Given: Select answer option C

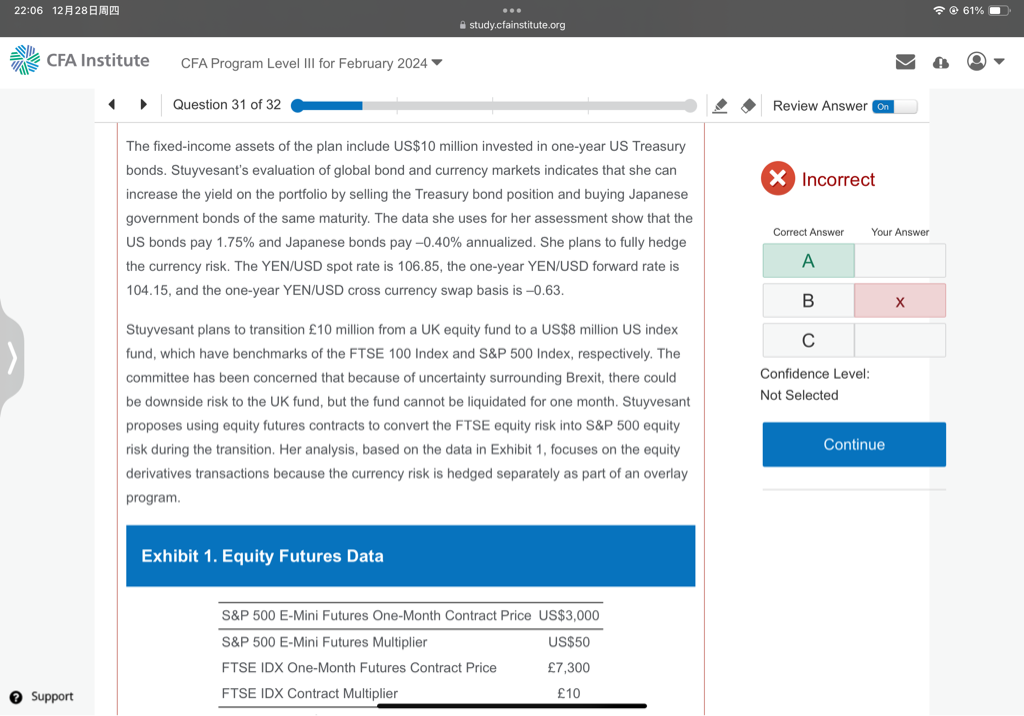Looking at the screenshot, I should tap(808, 341).
